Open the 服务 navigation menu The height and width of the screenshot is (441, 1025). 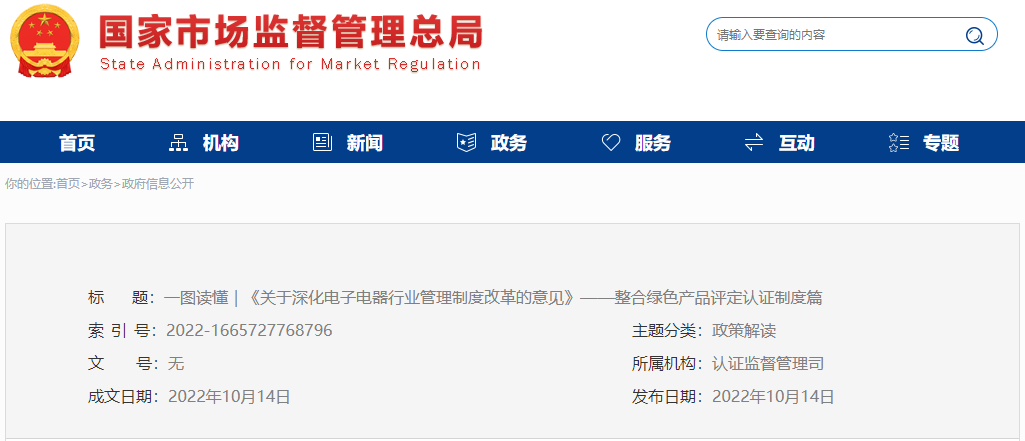[652, 142]
